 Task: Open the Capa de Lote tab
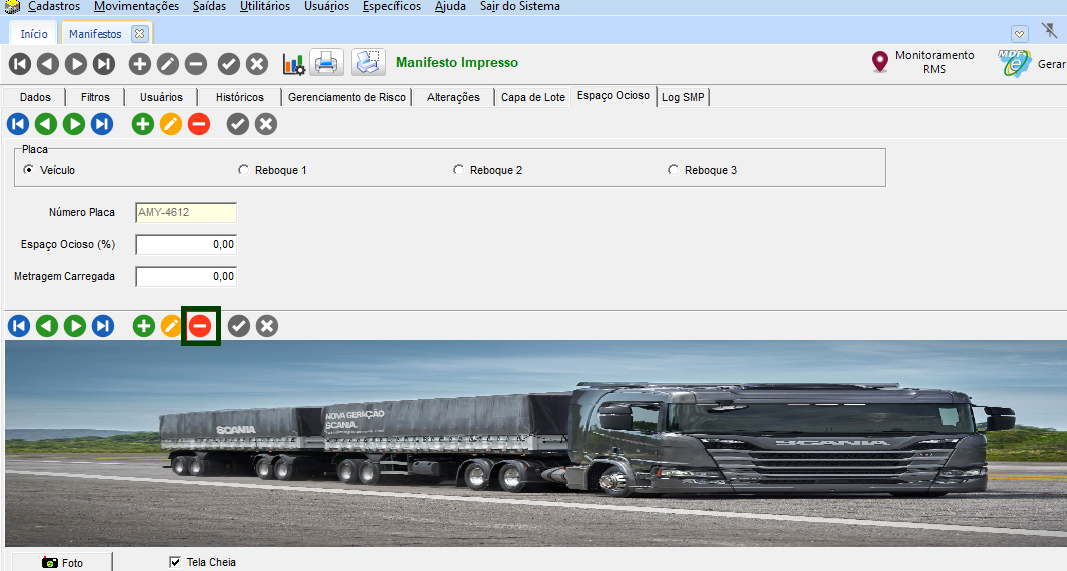click(533, 97)
